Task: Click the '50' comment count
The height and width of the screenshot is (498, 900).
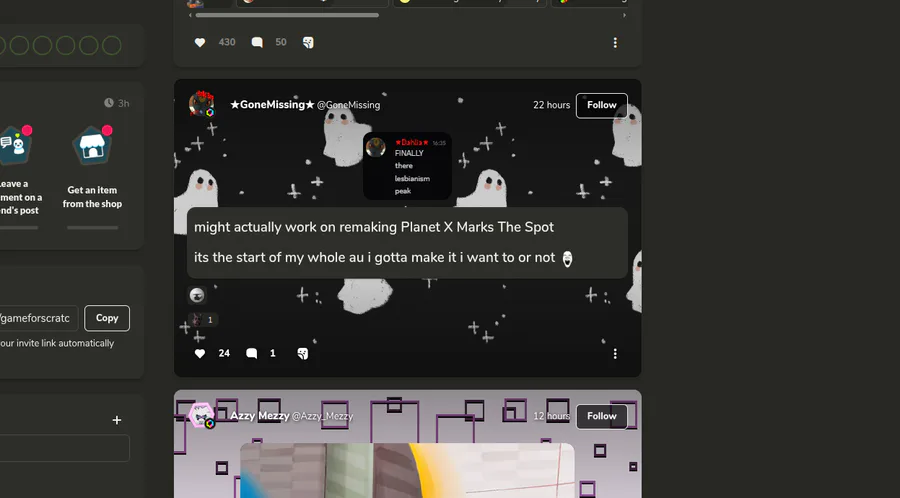Action: point(281,42)
